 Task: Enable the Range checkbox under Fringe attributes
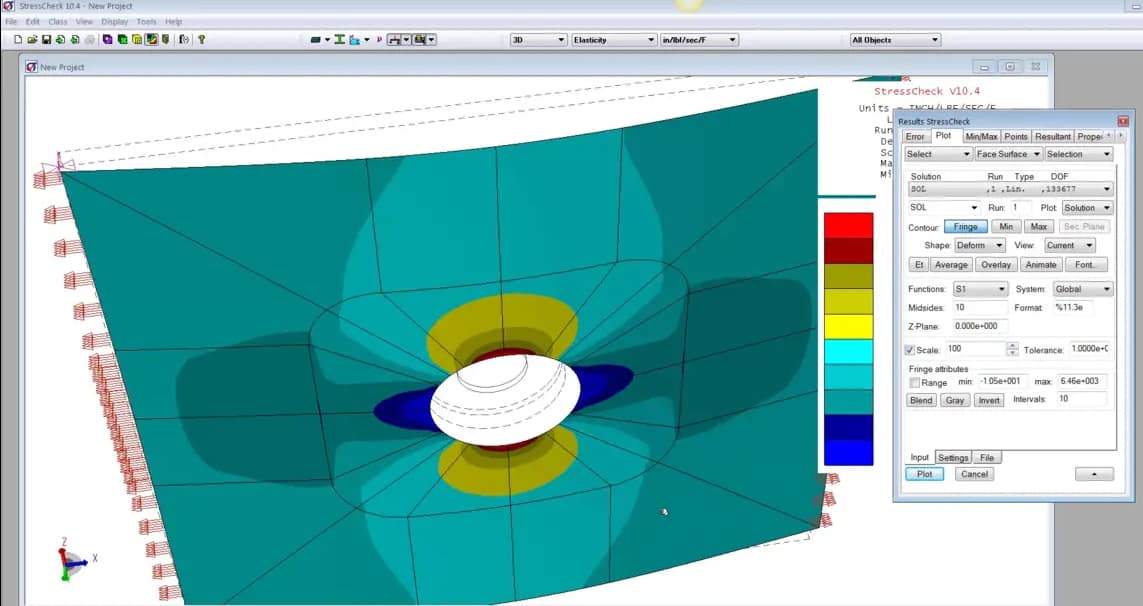[914, 381]
